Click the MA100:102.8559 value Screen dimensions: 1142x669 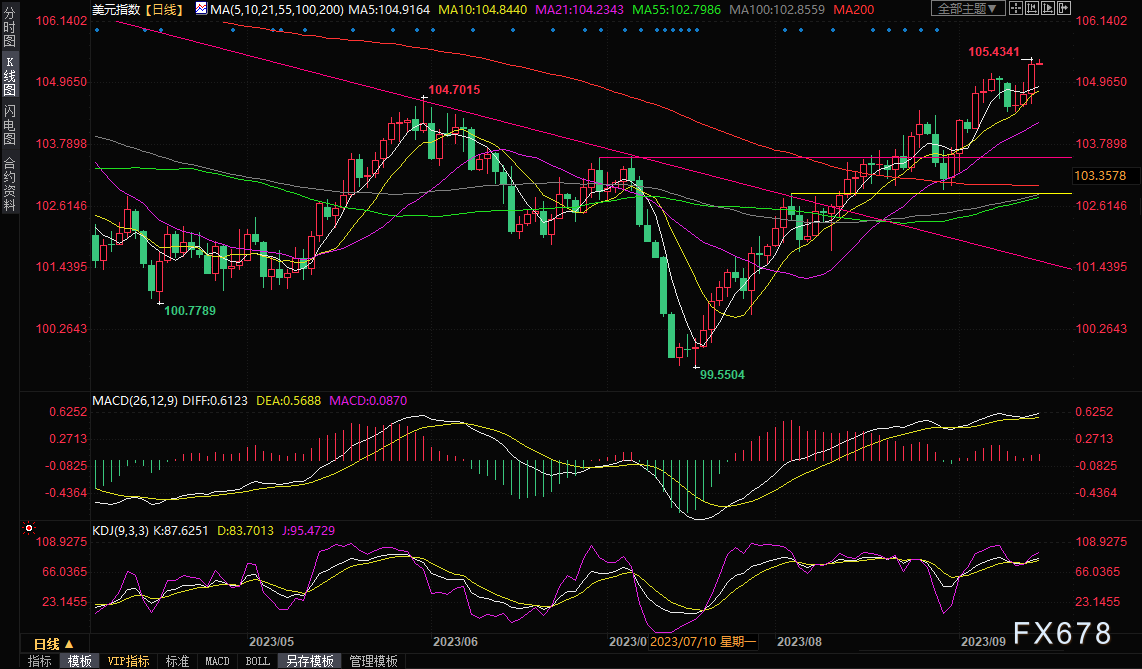point(776,9)
